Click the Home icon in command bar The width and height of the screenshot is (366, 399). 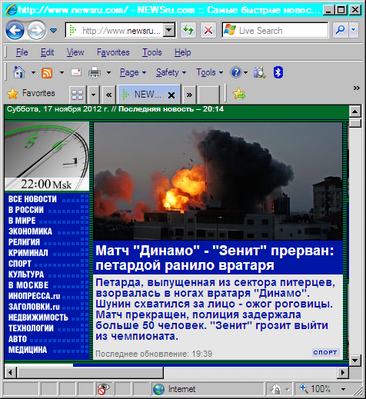[19, 72]
